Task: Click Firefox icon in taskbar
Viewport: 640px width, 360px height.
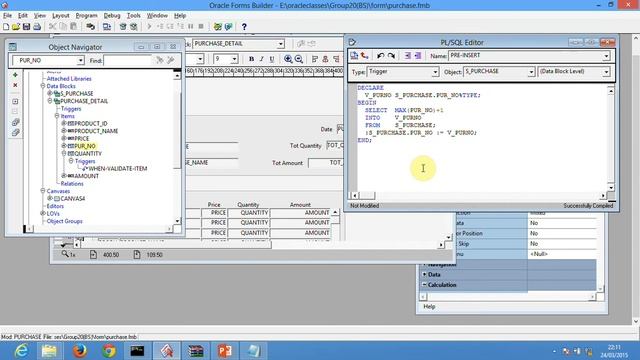Action: 79,351
